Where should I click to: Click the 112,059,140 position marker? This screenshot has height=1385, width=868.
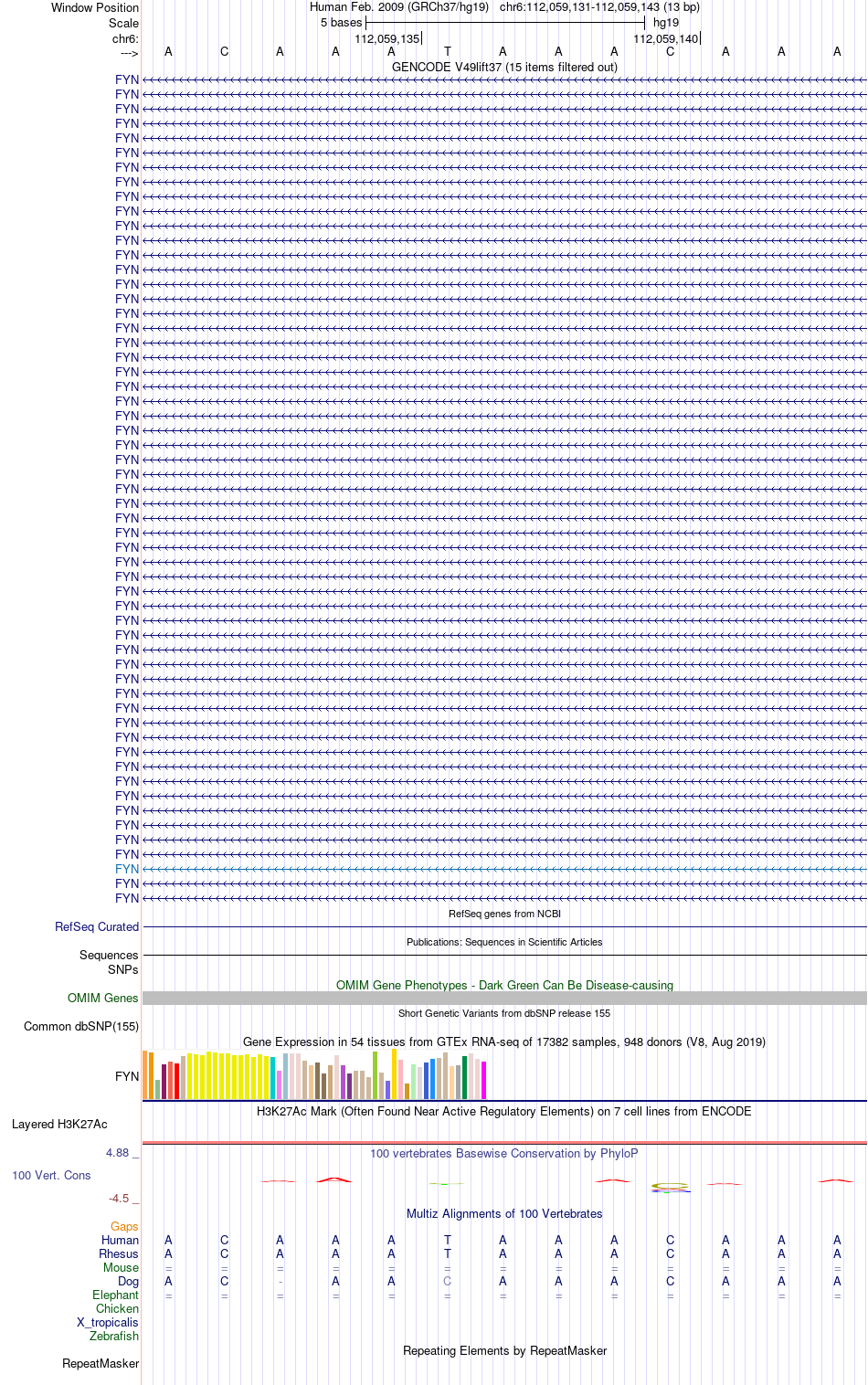[x=666, y=38]
